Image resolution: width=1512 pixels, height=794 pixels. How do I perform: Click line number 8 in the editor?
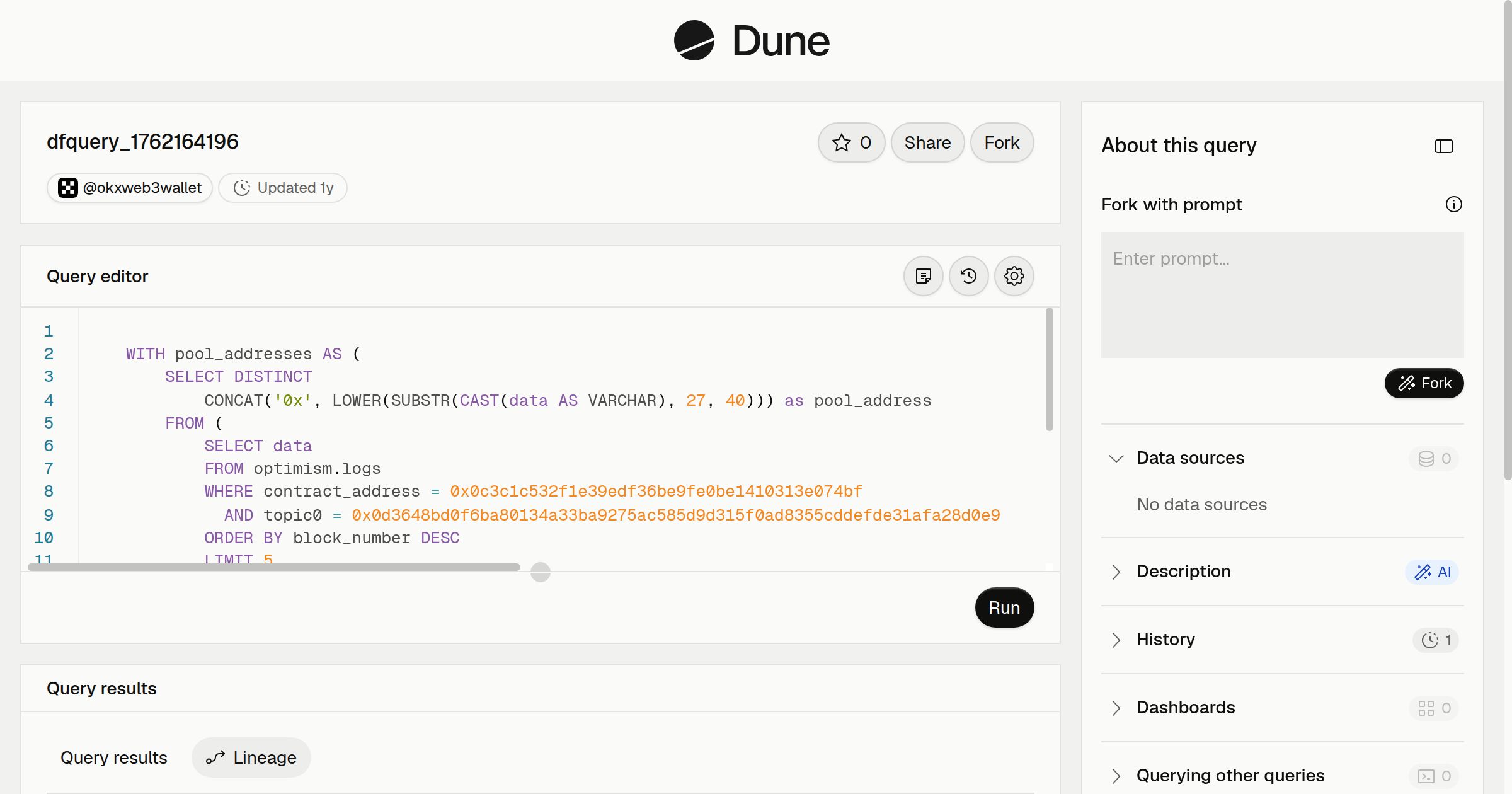coord(49,492)
